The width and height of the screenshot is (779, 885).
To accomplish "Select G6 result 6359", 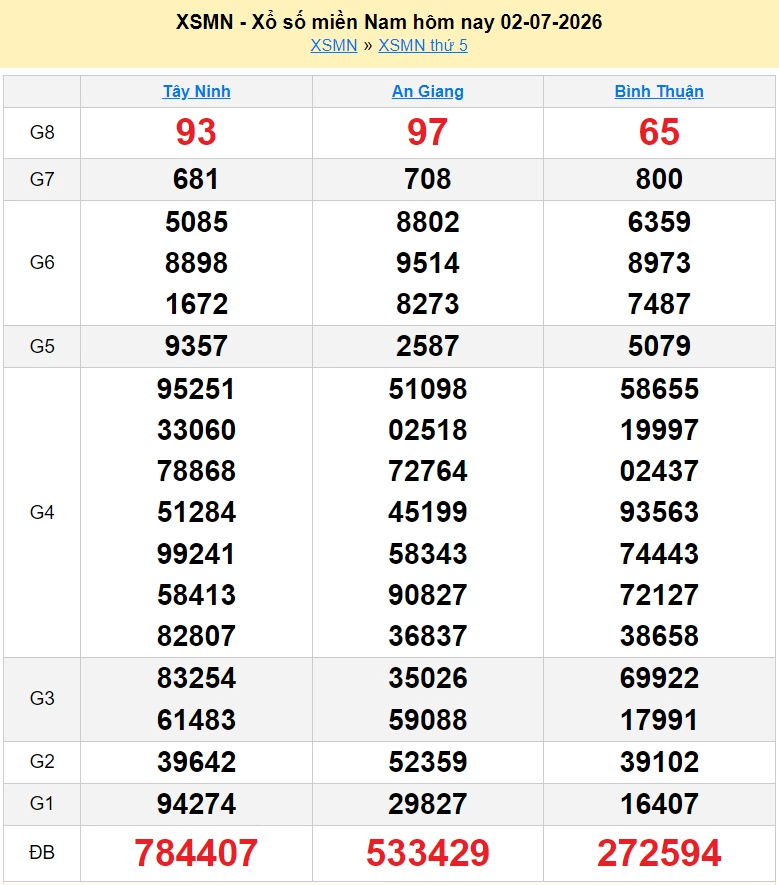I will click(x=659, y=222).
